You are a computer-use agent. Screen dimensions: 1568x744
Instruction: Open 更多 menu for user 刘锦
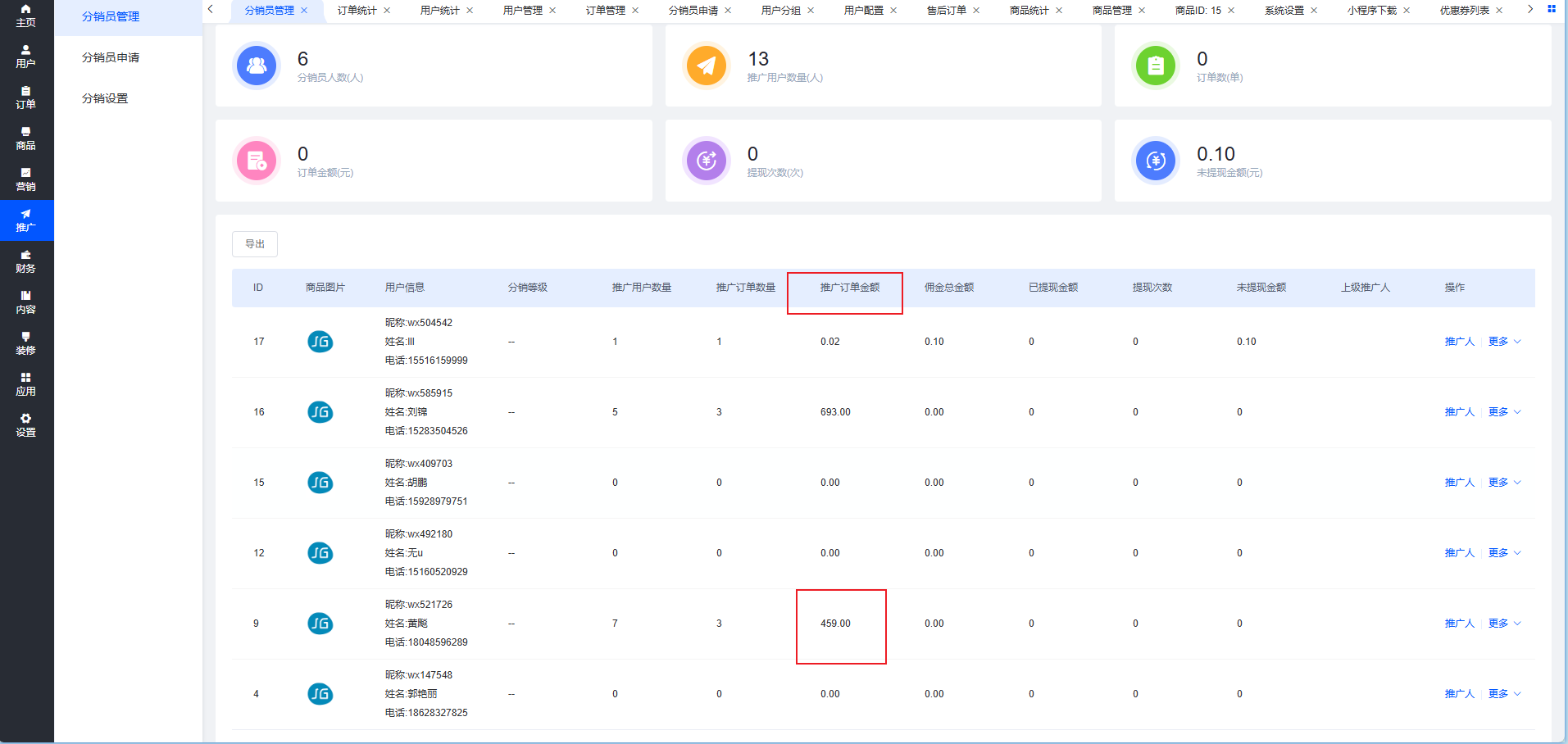[1504, 412]
